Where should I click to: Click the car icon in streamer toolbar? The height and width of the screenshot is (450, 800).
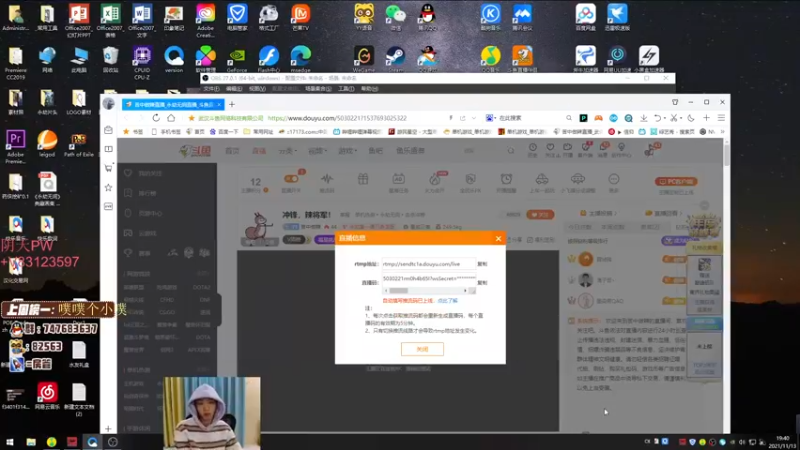[542, 179]
